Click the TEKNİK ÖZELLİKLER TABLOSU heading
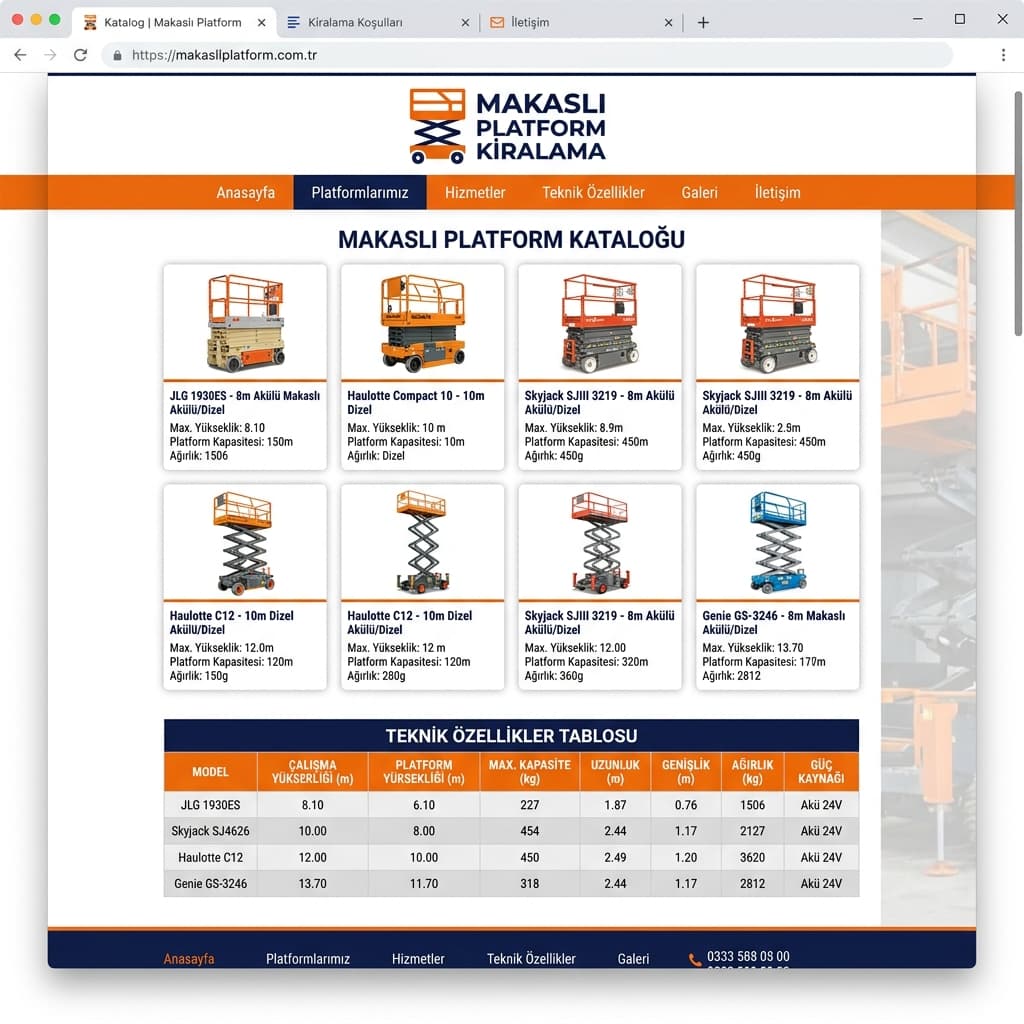This screenshot has width=1024, height=1024. click(511, 736)
